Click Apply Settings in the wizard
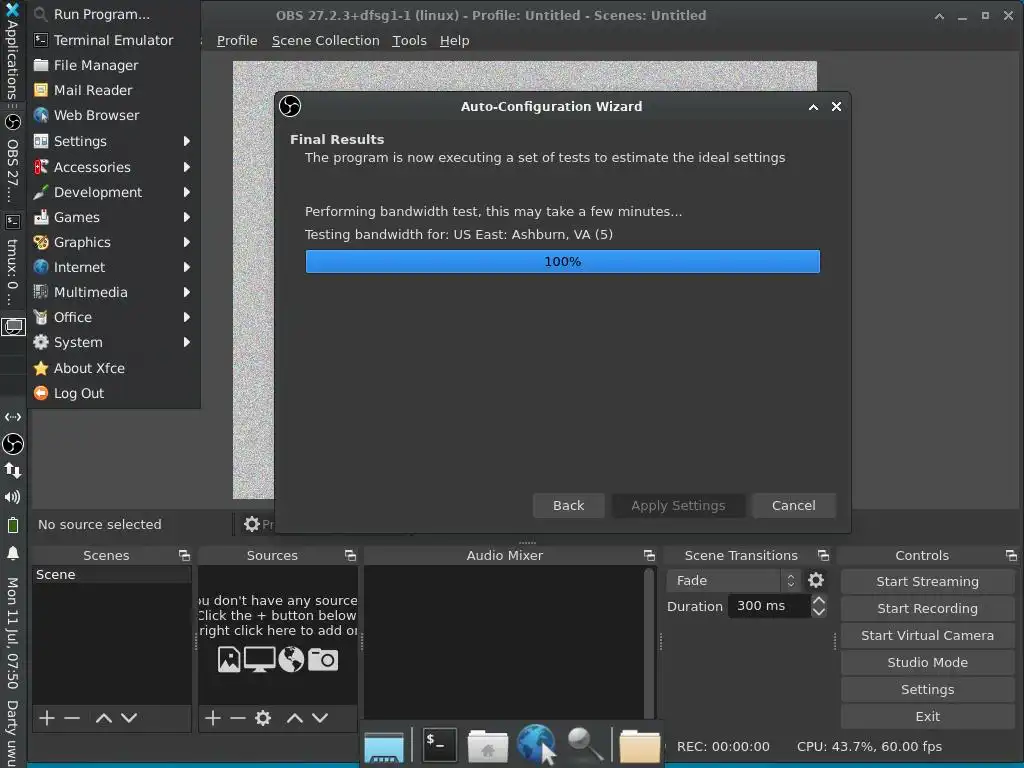Viewport: 1024px width, 768px height. click(x=678, y=505)
